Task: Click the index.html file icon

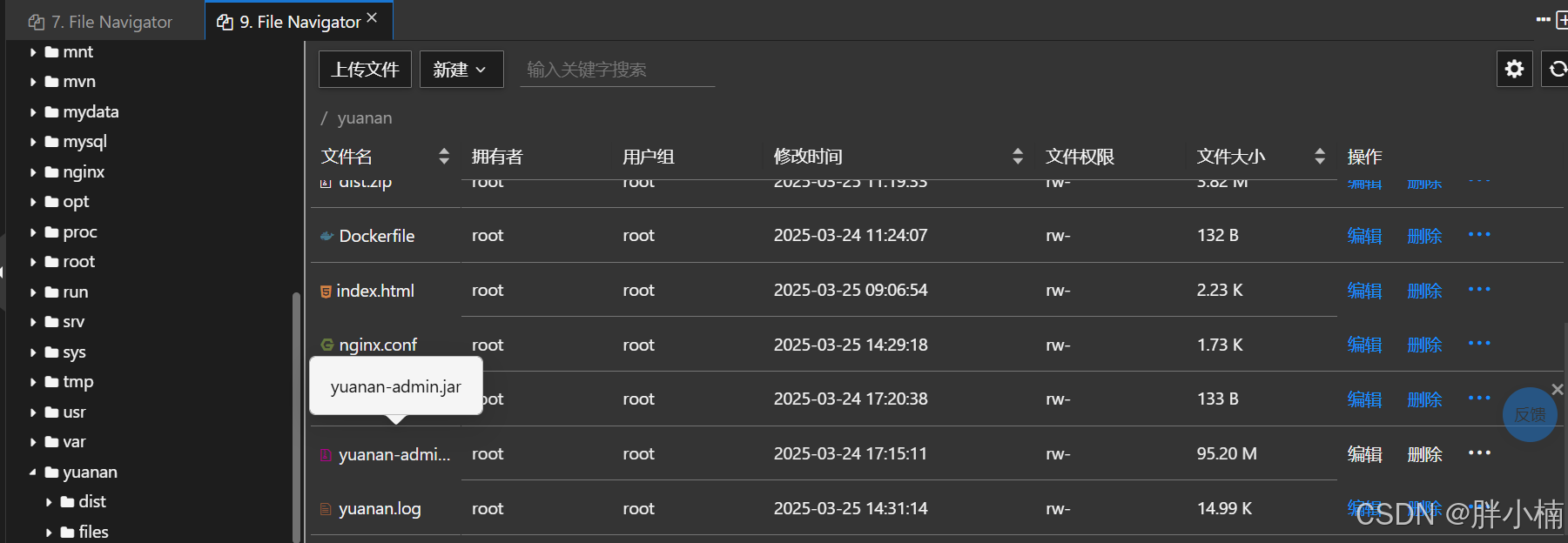Action: coord(326,292)
